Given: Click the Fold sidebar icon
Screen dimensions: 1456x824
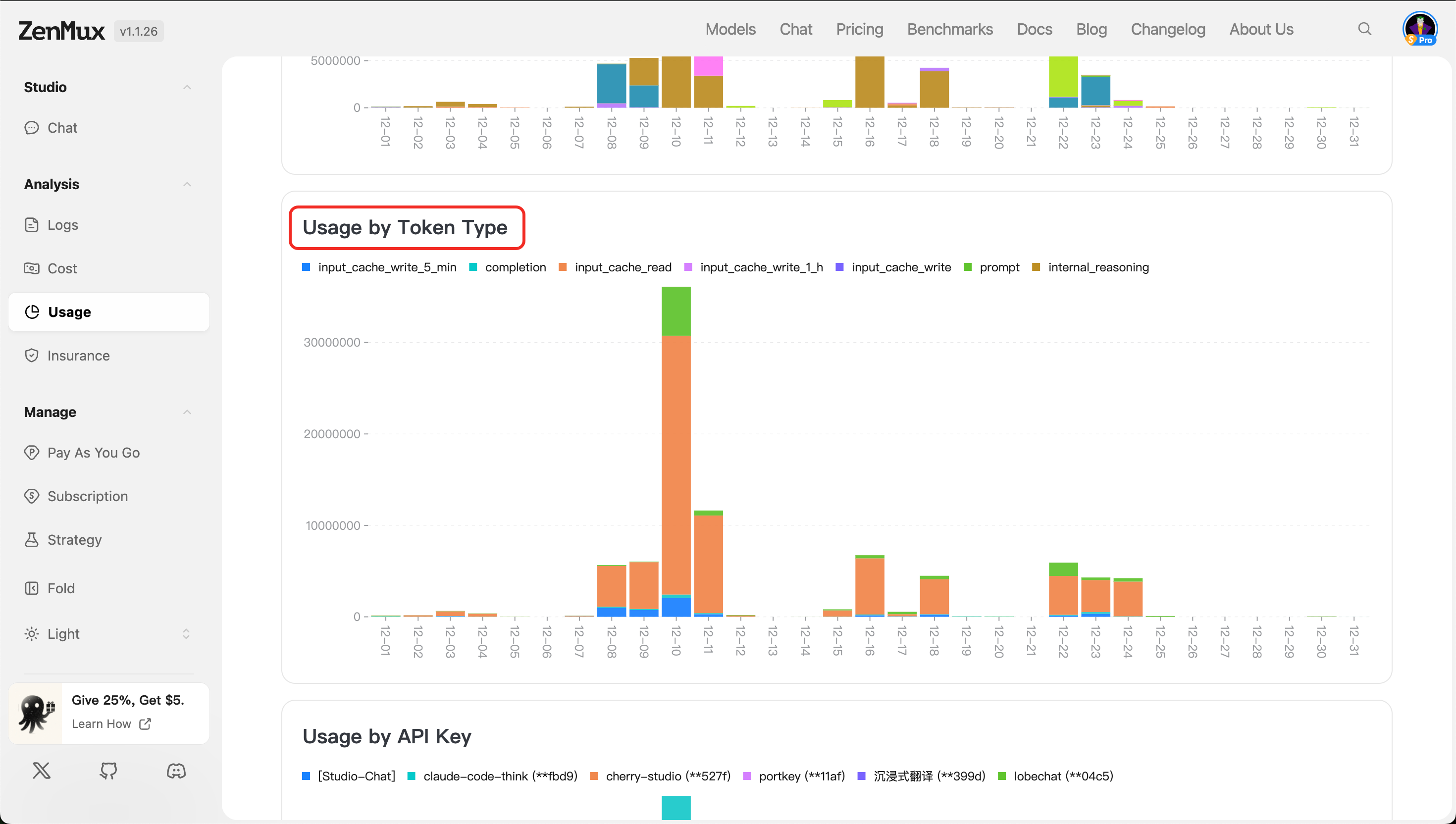Looking at the screenshot, I should 32,588.
